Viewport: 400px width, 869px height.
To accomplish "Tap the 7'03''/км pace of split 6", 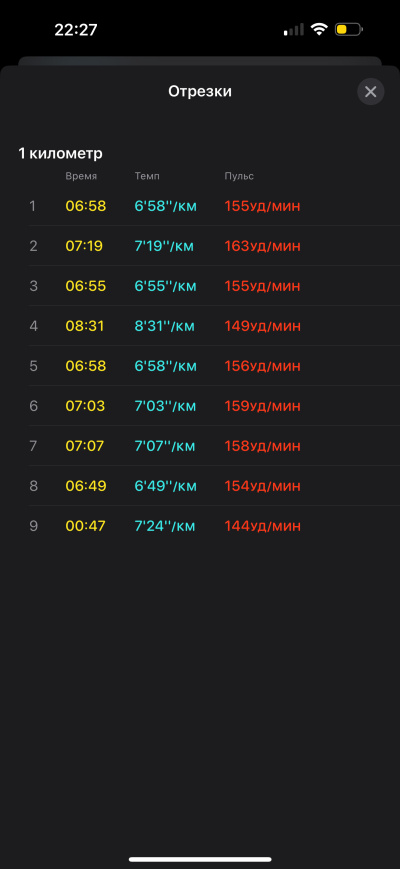I will 166,406.
